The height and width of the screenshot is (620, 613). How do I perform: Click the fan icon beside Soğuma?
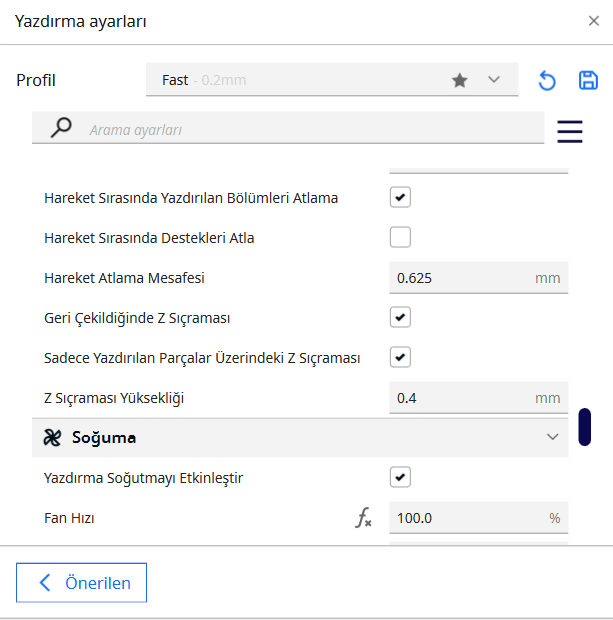[53, 437]
